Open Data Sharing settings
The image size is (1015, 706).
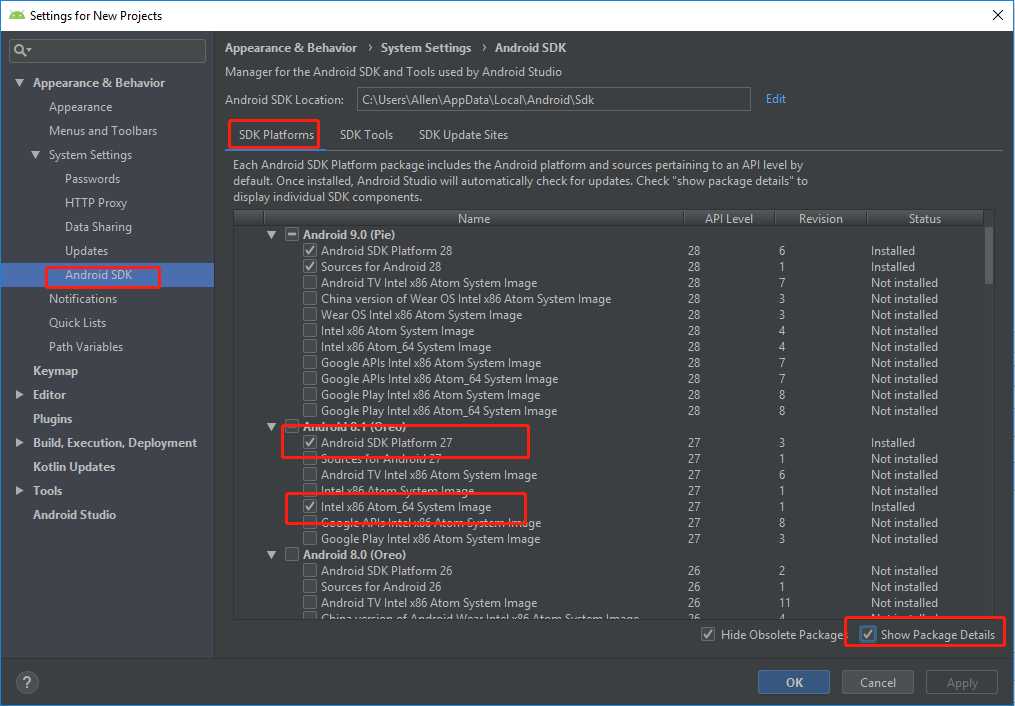click(98, 226)
